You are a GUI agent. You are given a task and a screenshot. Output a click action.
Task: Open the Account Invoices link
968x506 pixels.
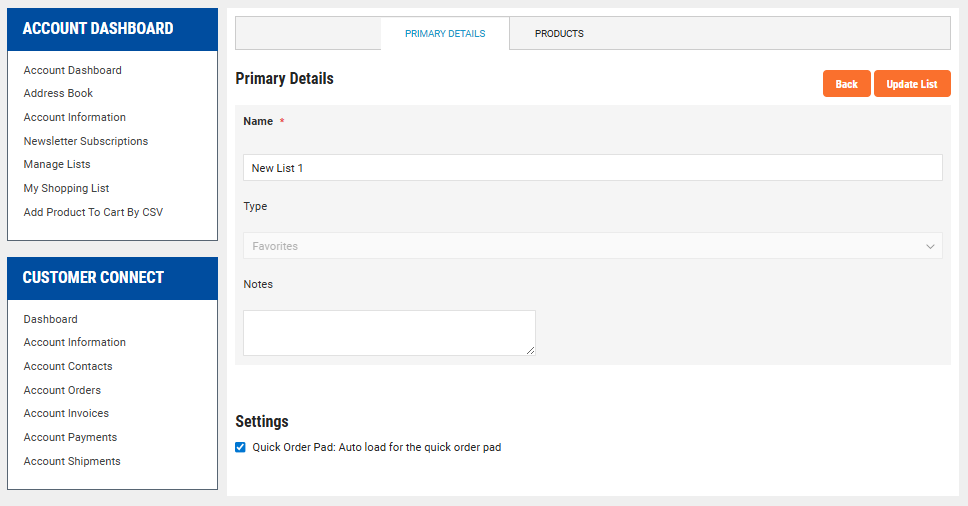coord(66,413)
